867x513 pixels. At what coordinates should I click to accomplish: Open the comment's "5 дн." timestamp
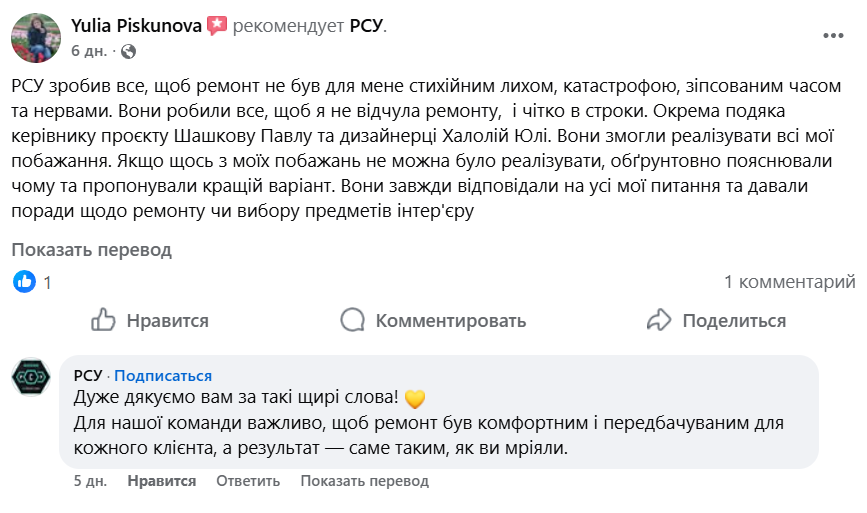point(90,481)
